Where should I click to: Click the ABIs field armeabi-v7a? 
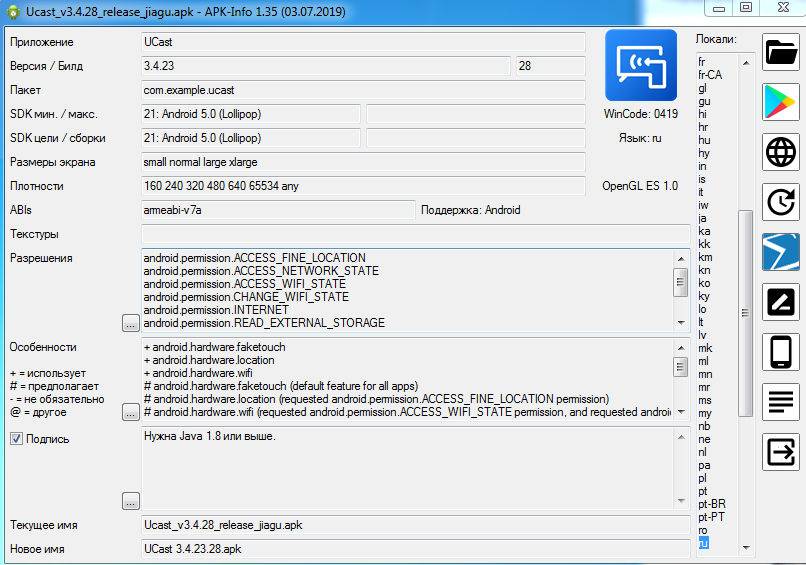pos(278,210)
